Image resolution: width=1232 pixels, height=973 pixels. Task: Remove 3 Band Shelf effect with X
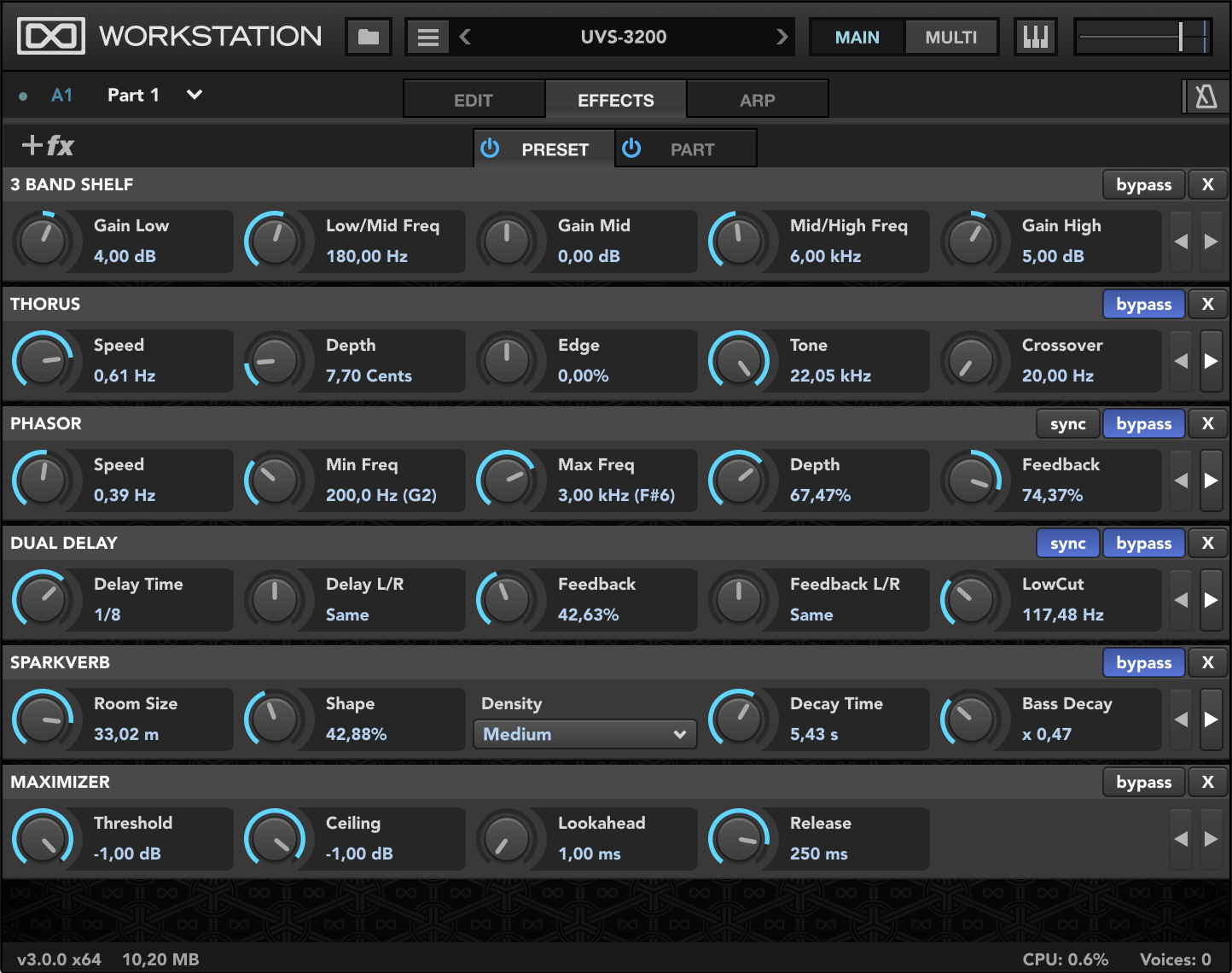pyautogui.click(x=1207, y=185)
